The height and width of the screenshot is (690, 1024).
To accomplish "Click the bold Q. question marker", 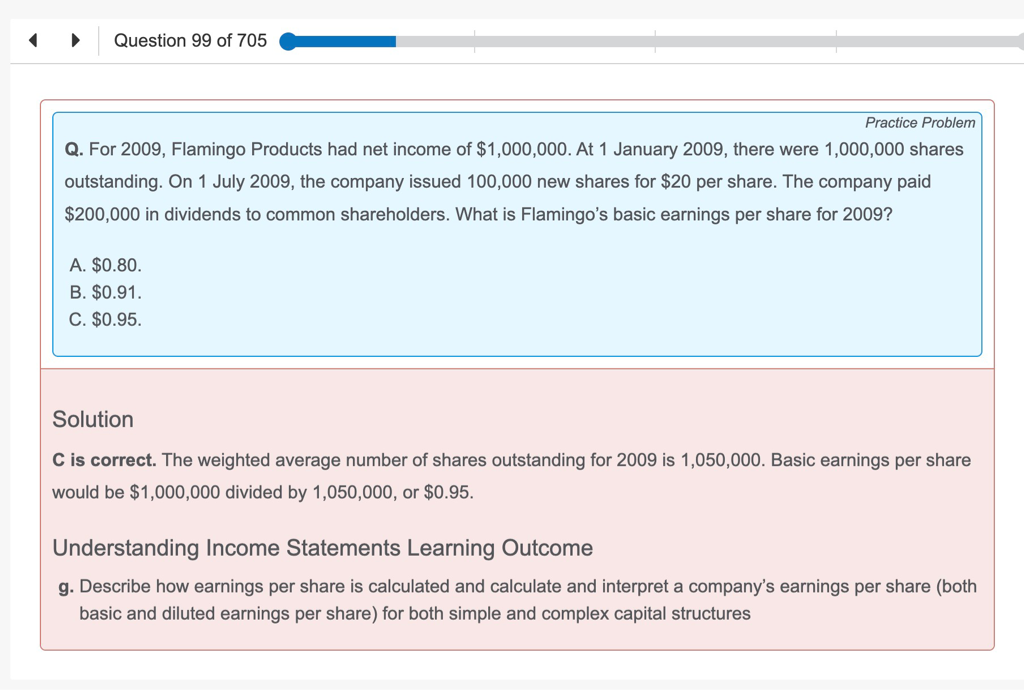I will pyautogui.click(x=73, y=150).
